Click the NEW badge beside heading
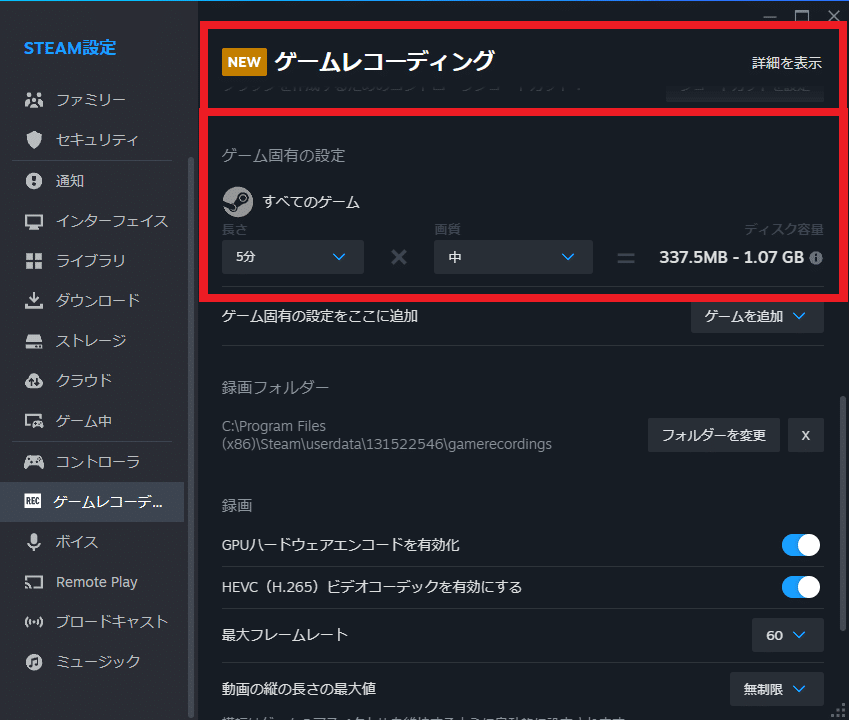Screen dimensions: 849x720 click(244, 62)
